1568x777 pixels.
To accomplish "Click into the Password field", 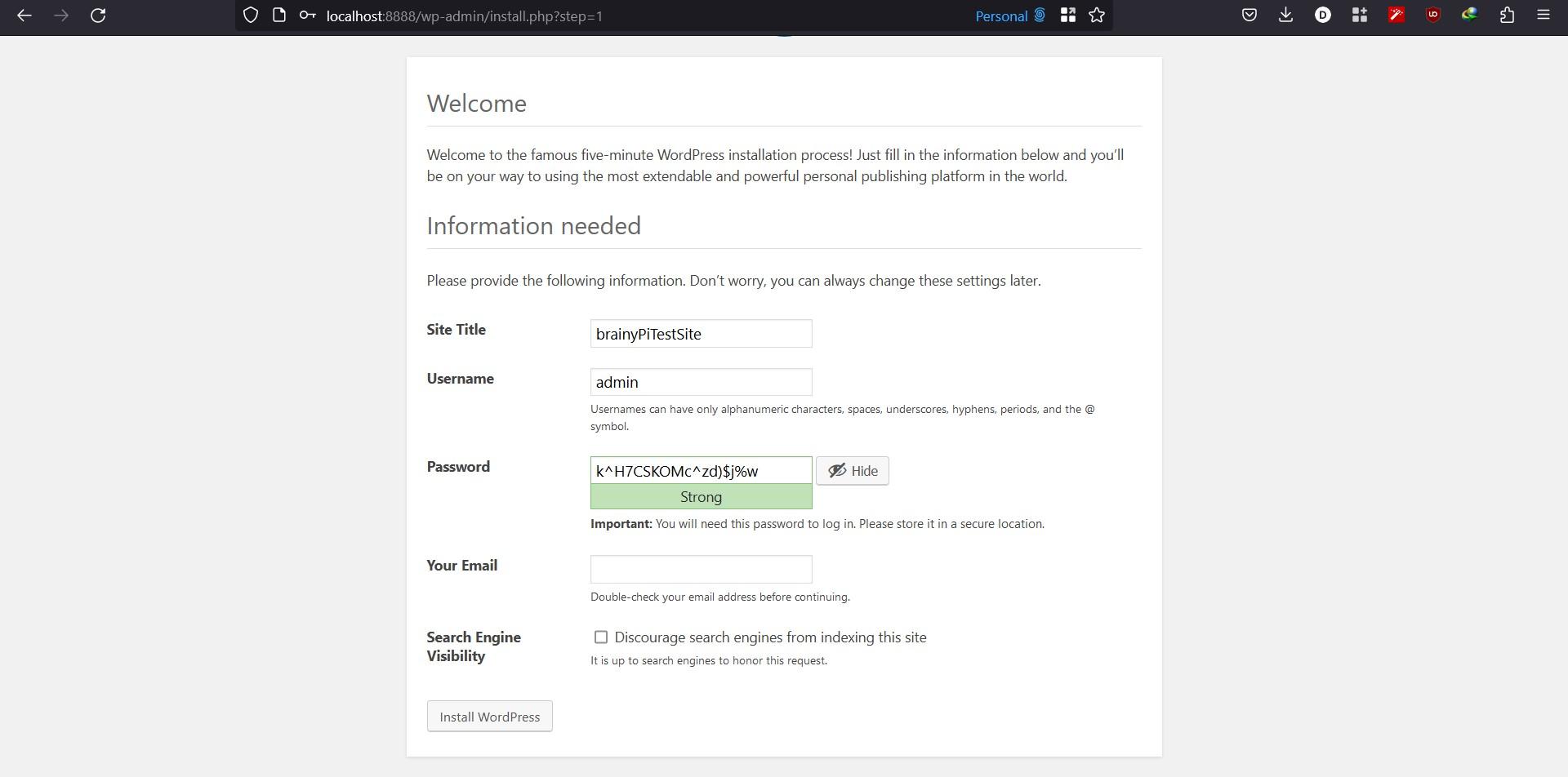I will (701, 471).
